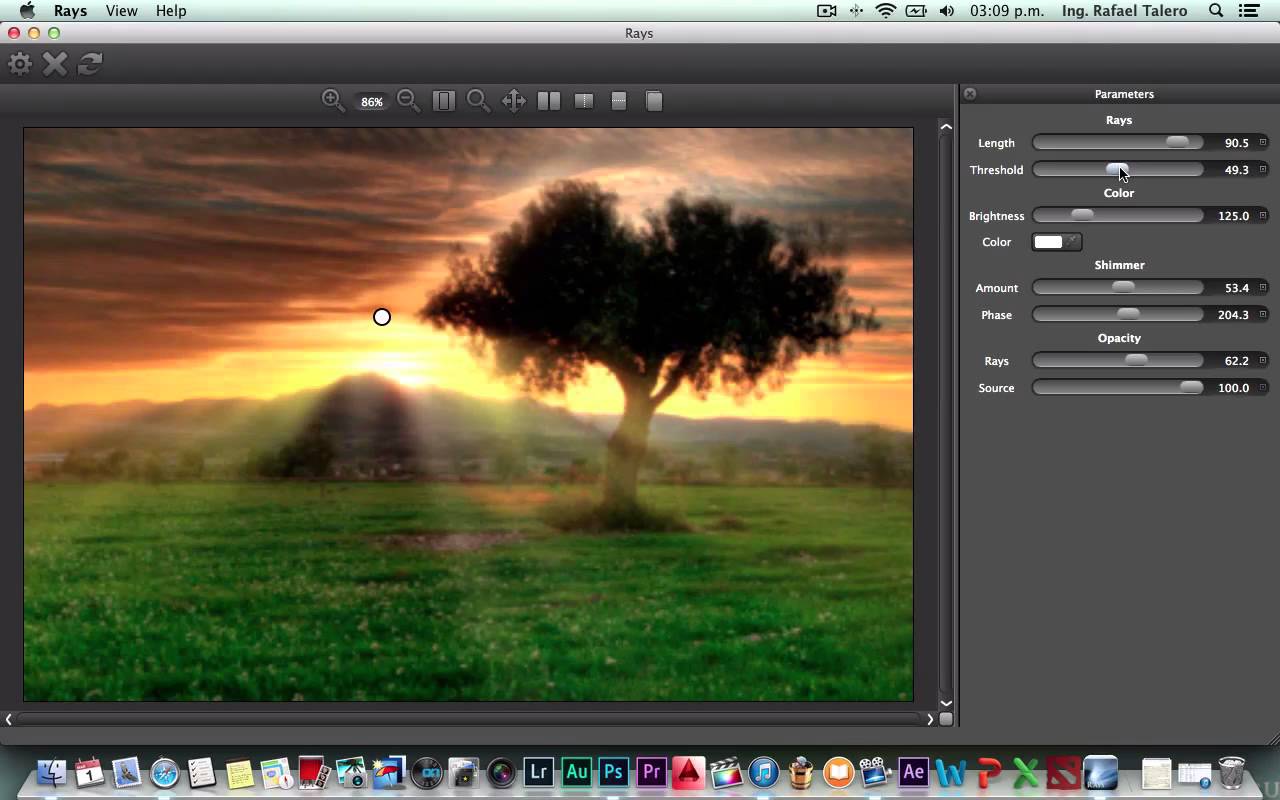
Task: Open Finder from the dock
Action: pyautogui.click(x=52, y=772)
